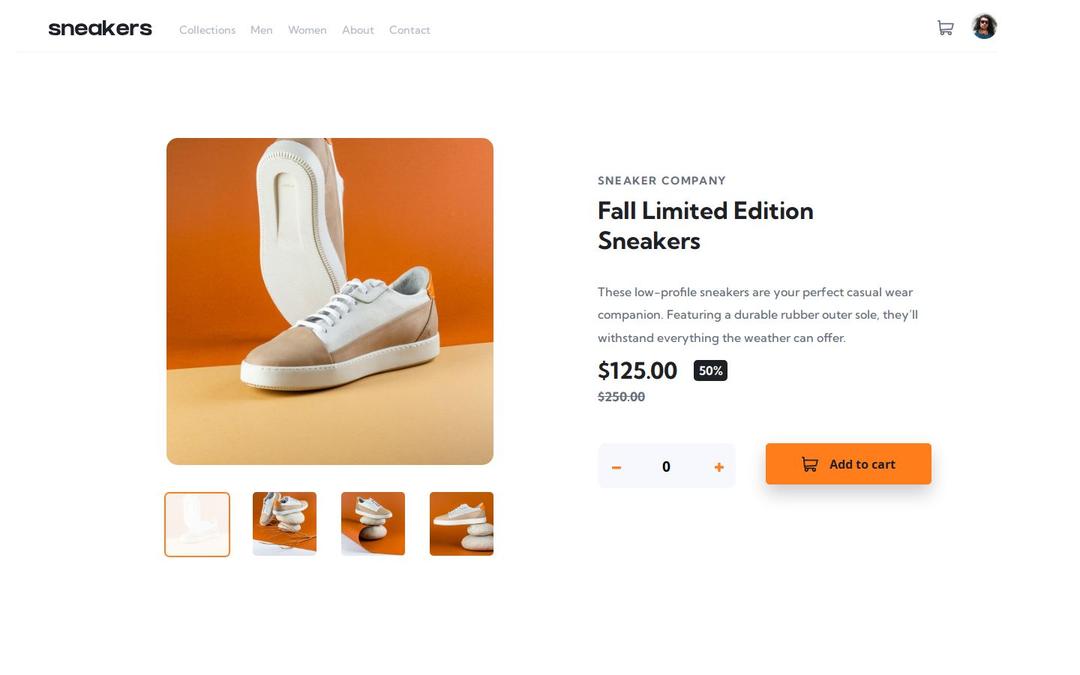Screen dimensions: 1080x675
Task: Select the second product thumbnail
Action: point(285,524)
